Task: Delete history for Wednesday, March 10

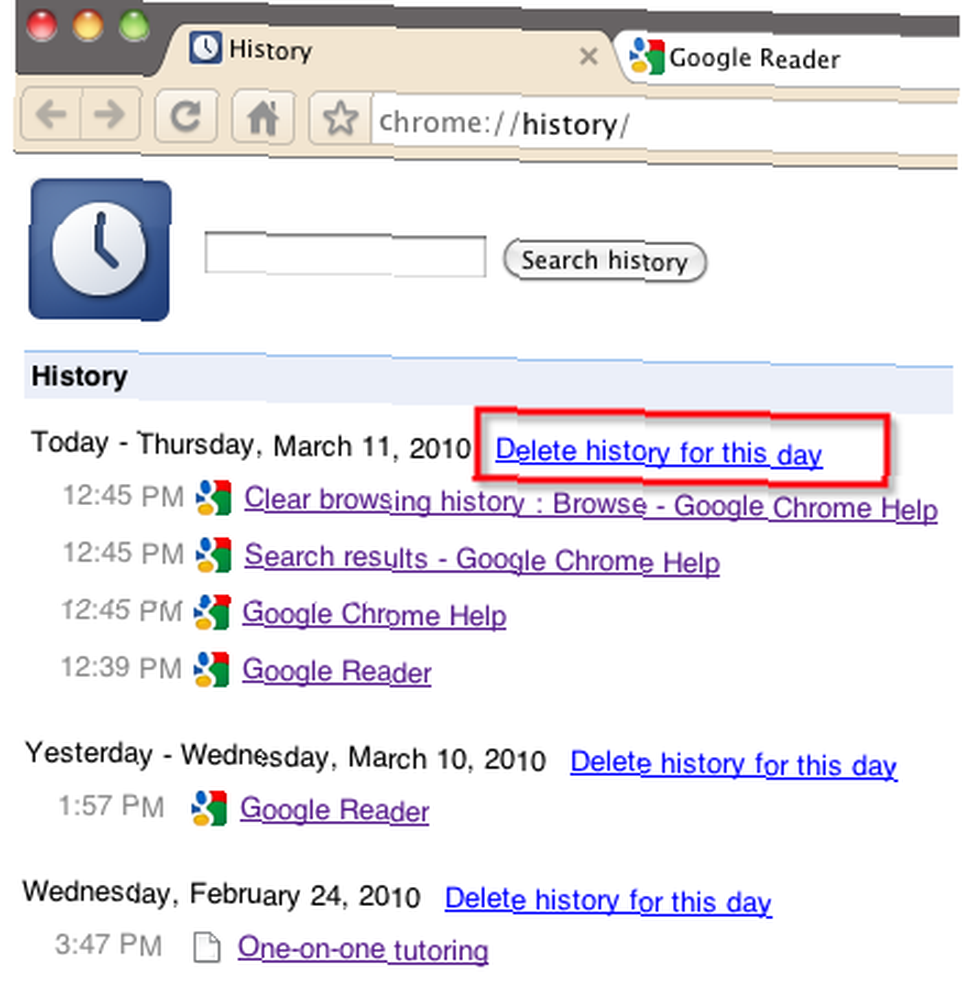Action: [x=734, y=763]
